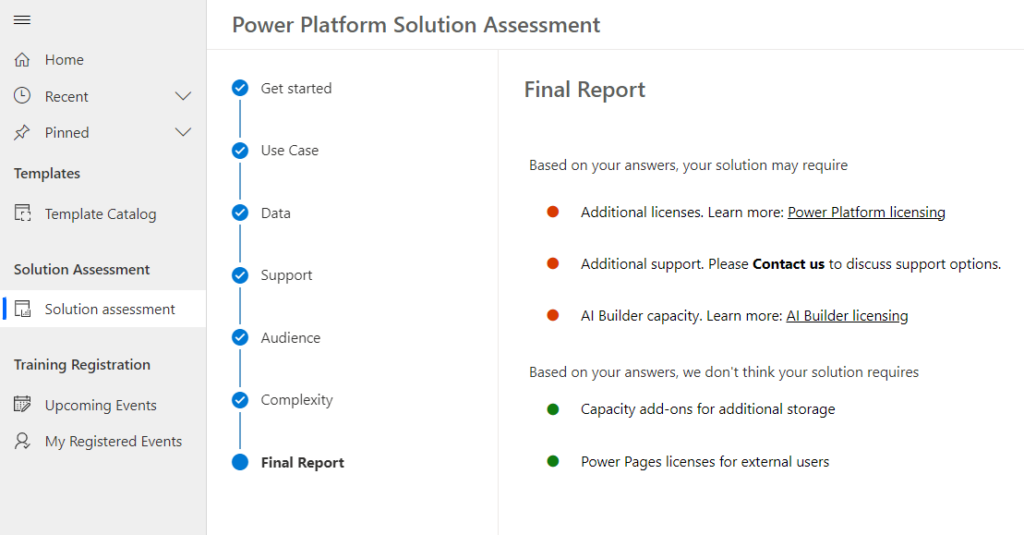This screenshot has width=1024, height=535.
Task: Go to the Audience step
Action: point(291,338)
